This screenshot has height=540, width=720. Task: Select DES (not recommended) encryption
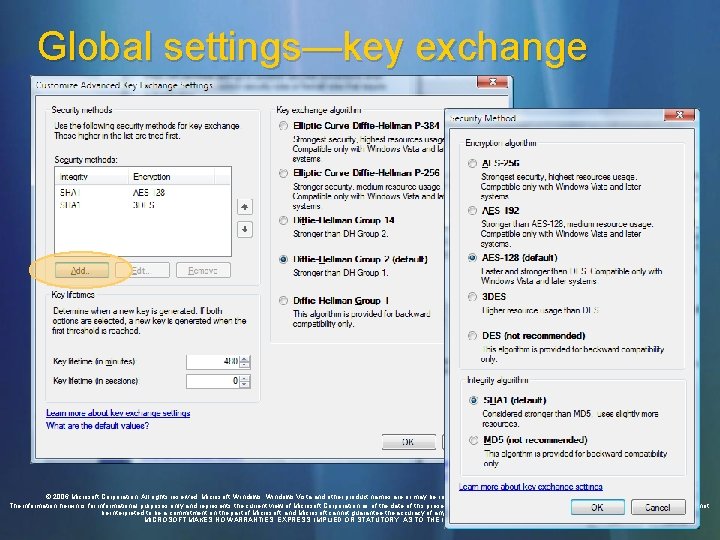click(x=472, y=336)
